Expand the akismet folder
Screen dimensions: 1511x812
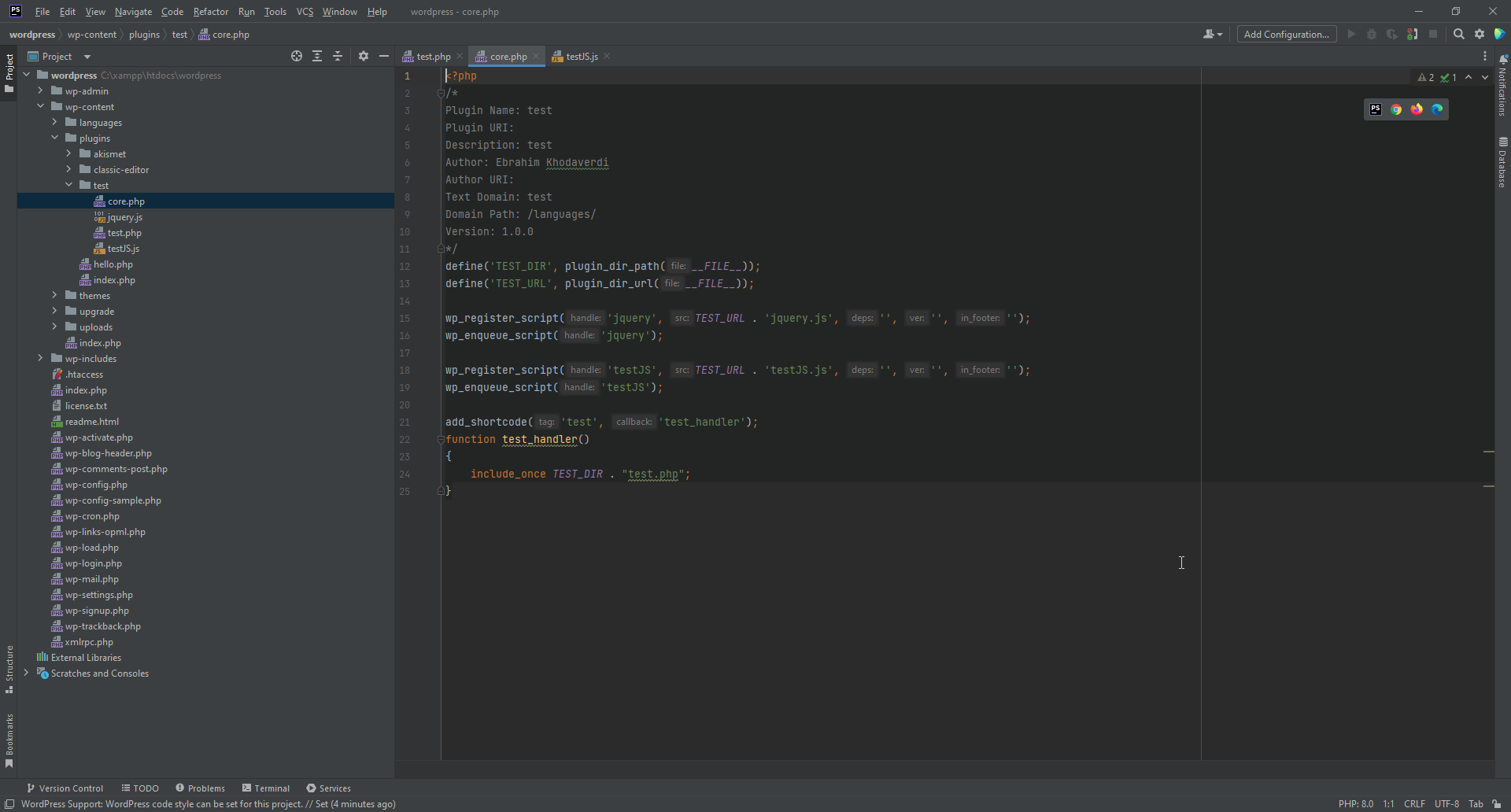click(x=69, y=153)
